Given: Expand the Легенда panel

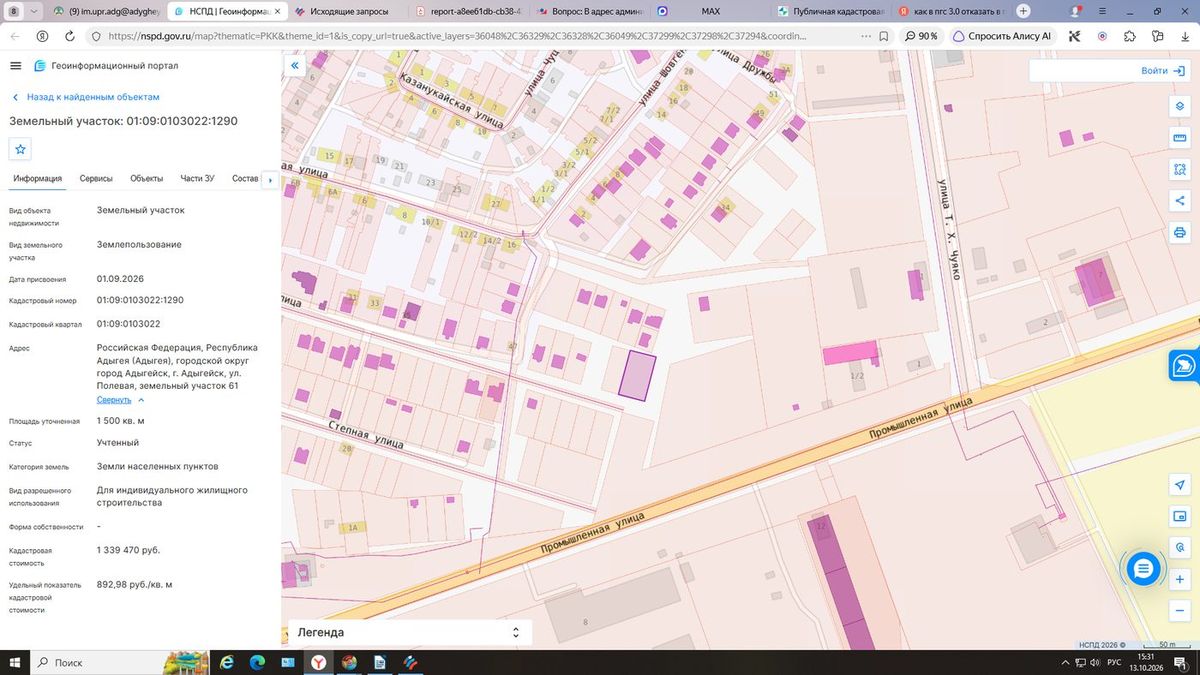Looking at the screenshot, I should pyautogui.click(x=410, y=633).
